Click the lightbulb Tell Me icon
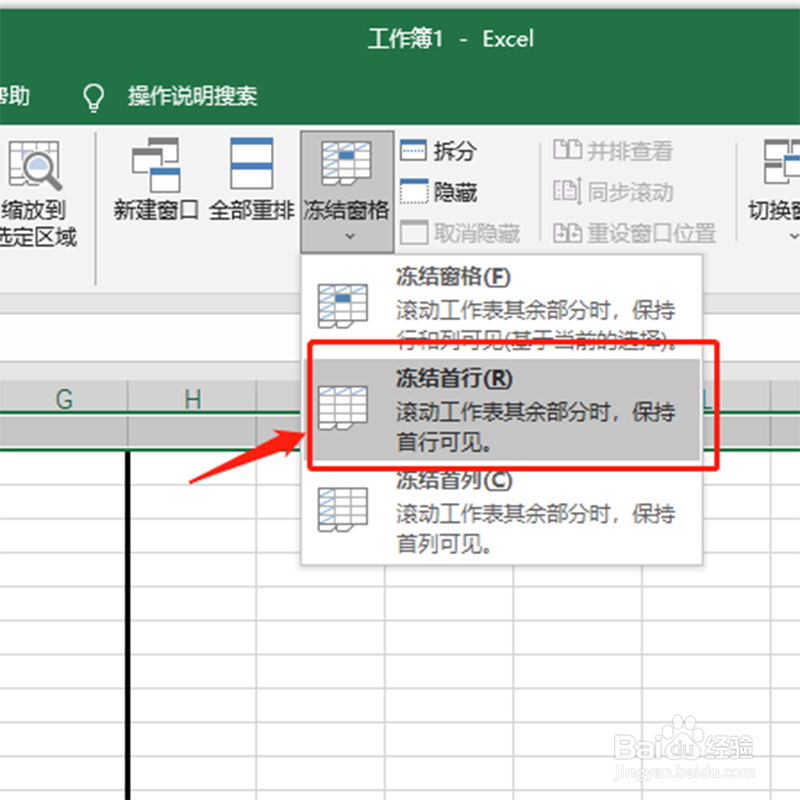This screenshot has width=800, height=800. tap(93, 97)
